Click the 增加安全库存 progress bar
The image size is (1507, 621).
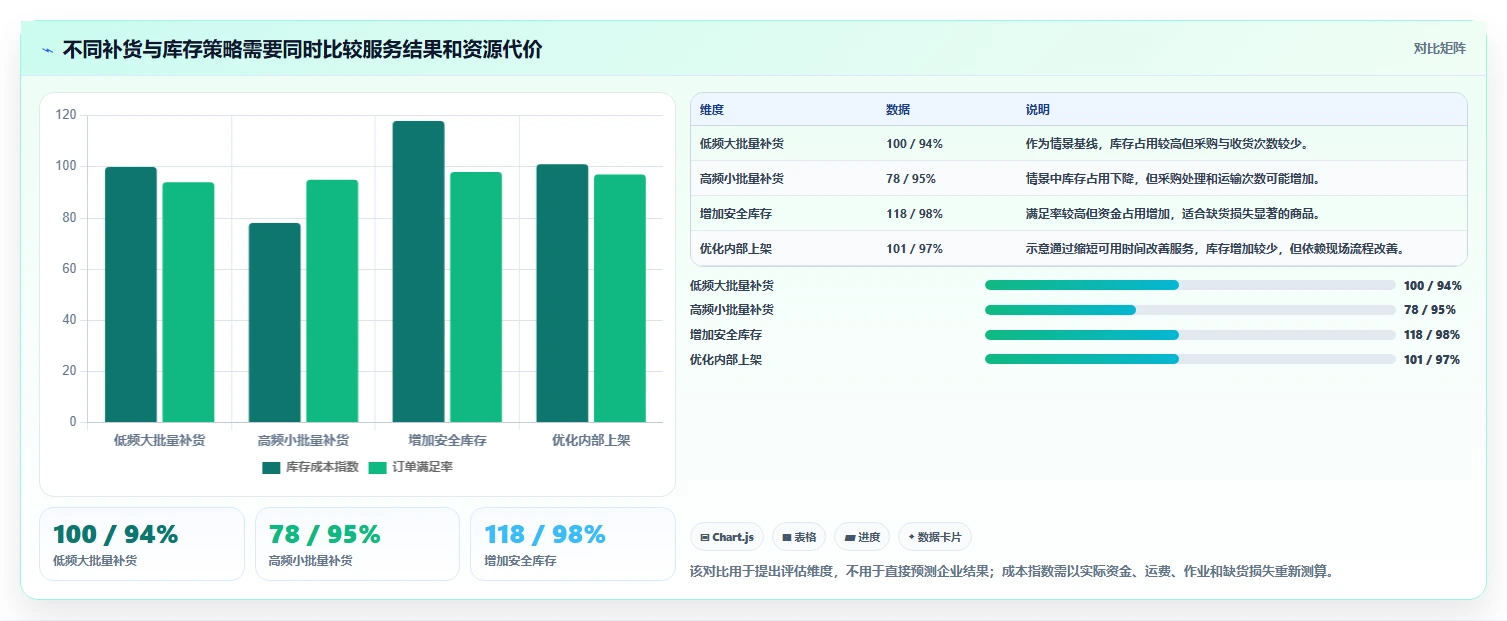[x=1190, y=335]
